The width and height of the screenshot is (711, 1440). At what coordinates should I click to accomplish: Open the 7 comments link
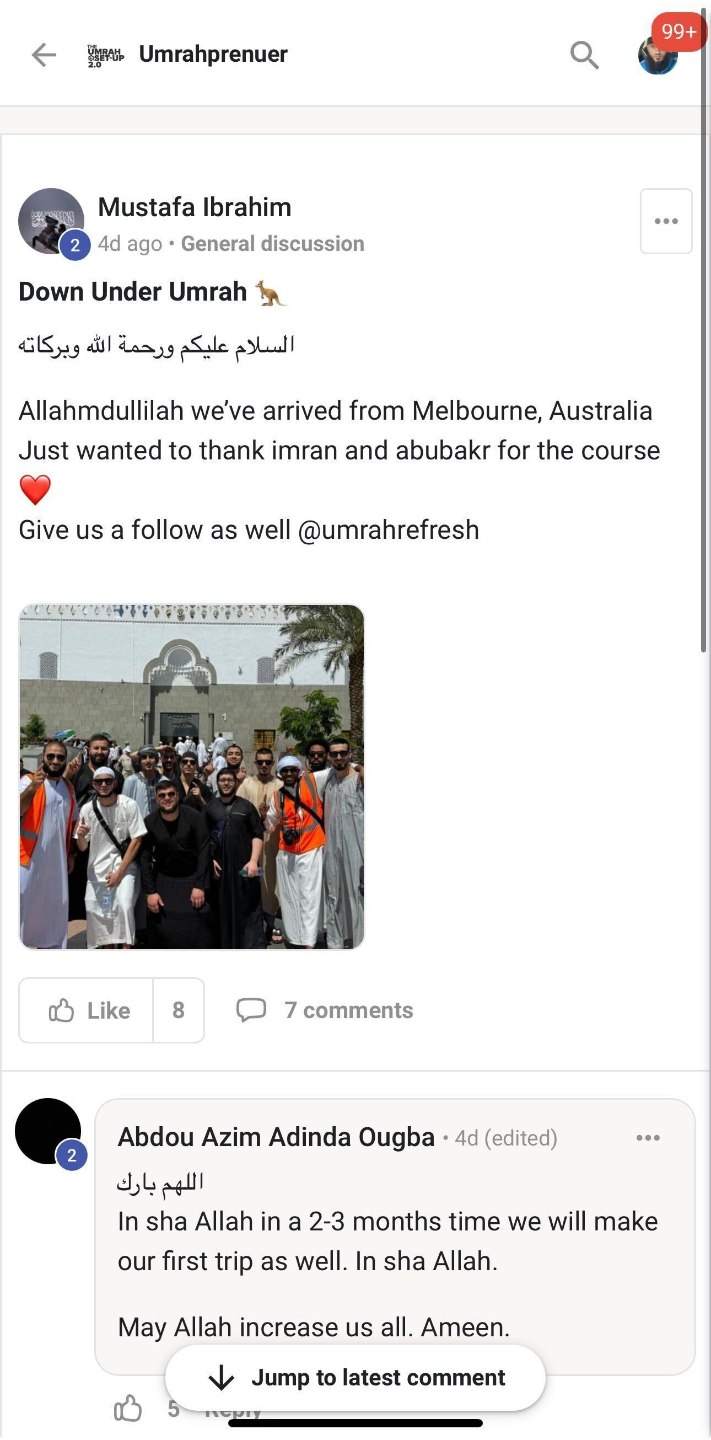[x=348, y=1010]
